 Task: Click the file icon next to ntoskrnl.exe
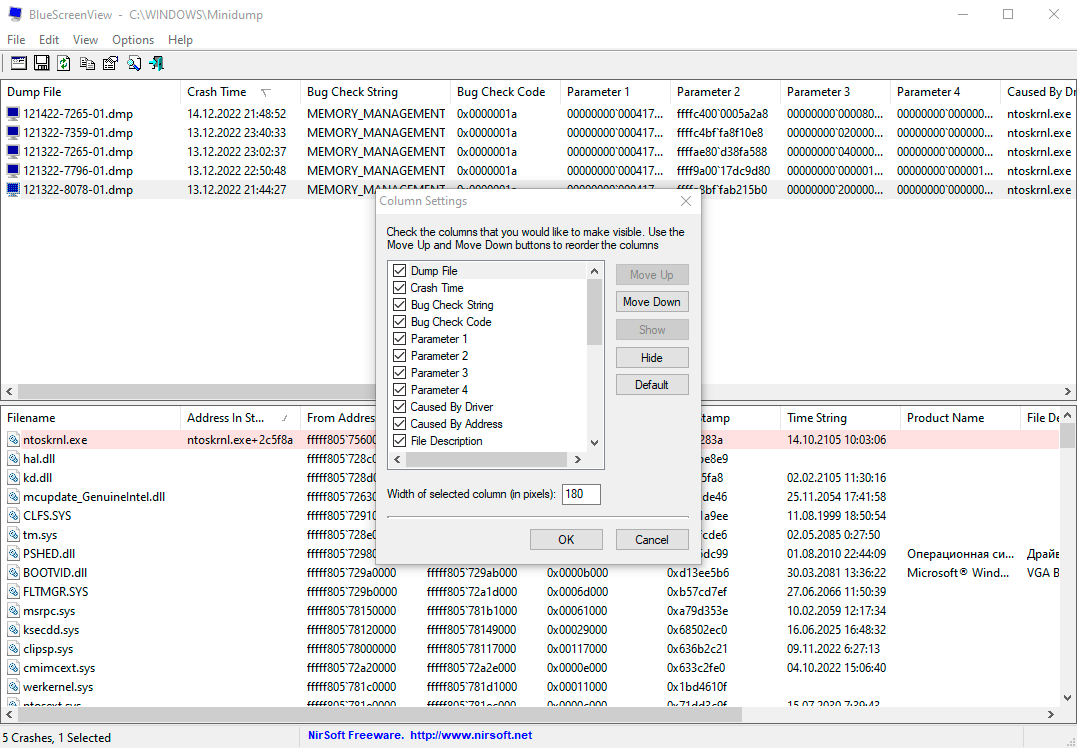click(13, 440)
